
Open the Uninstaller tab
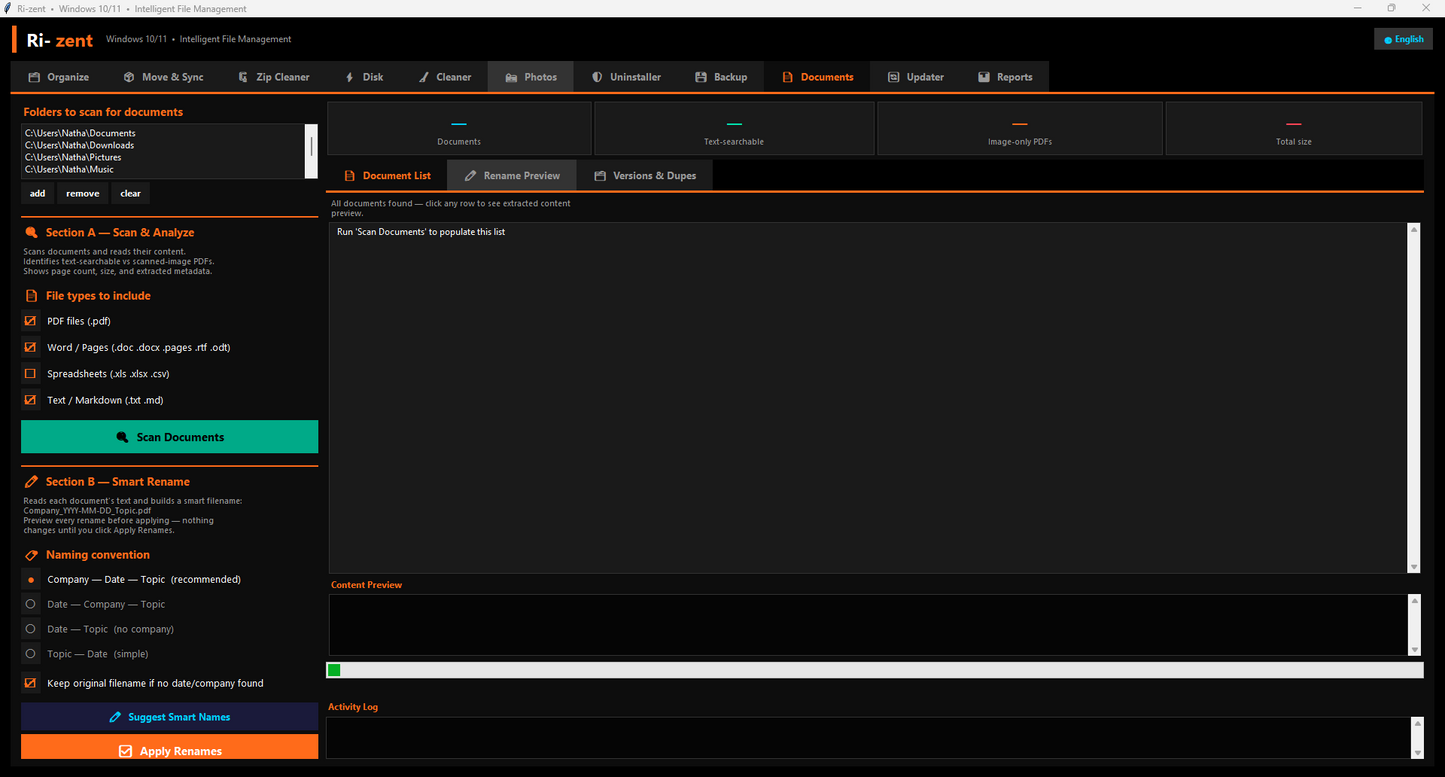(626, 77)
